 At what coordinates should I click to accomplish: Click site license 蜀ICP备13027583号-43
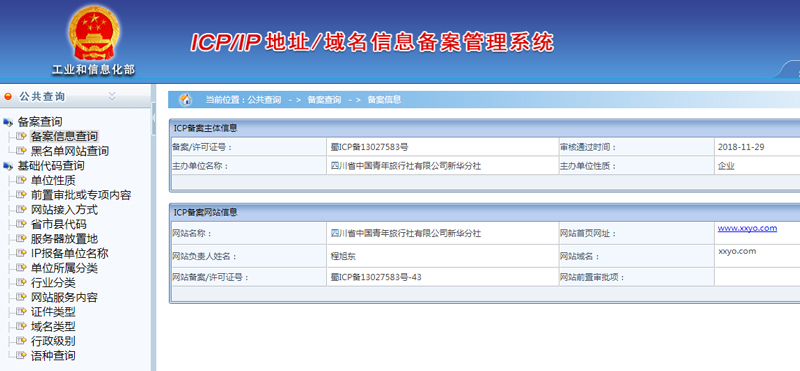pos(376,277)
